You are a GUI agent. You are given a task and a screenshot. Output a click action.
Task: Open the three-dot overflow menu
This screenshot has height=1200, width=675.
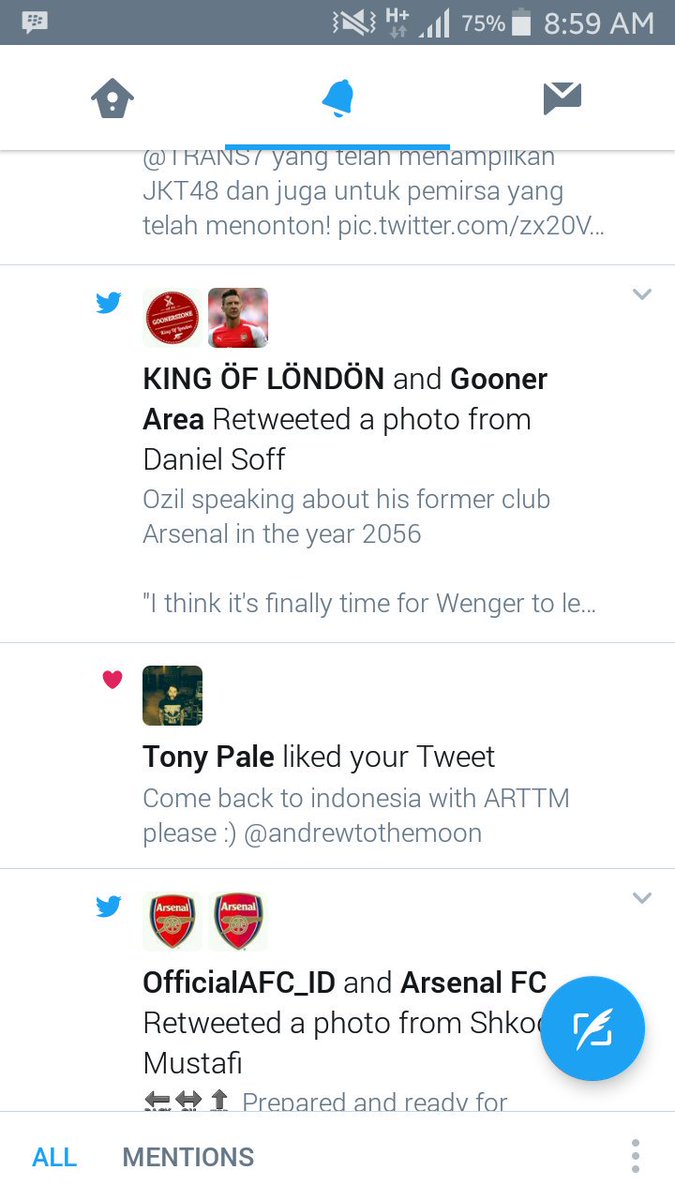click(635, 1156)
